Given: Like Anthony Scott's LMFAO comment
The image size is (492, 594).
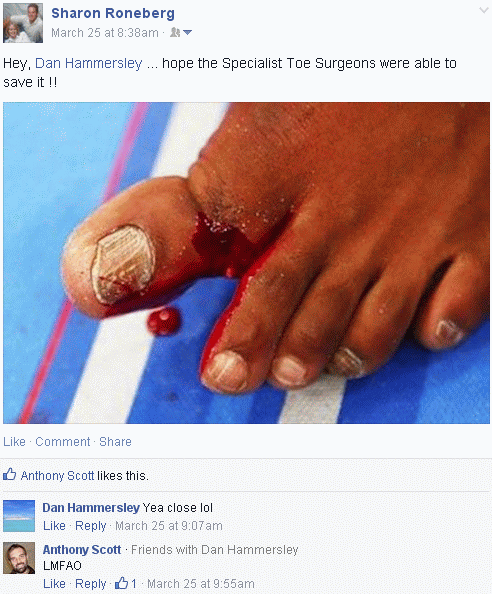Looking at the screenshot, I should tap(54, 584).
